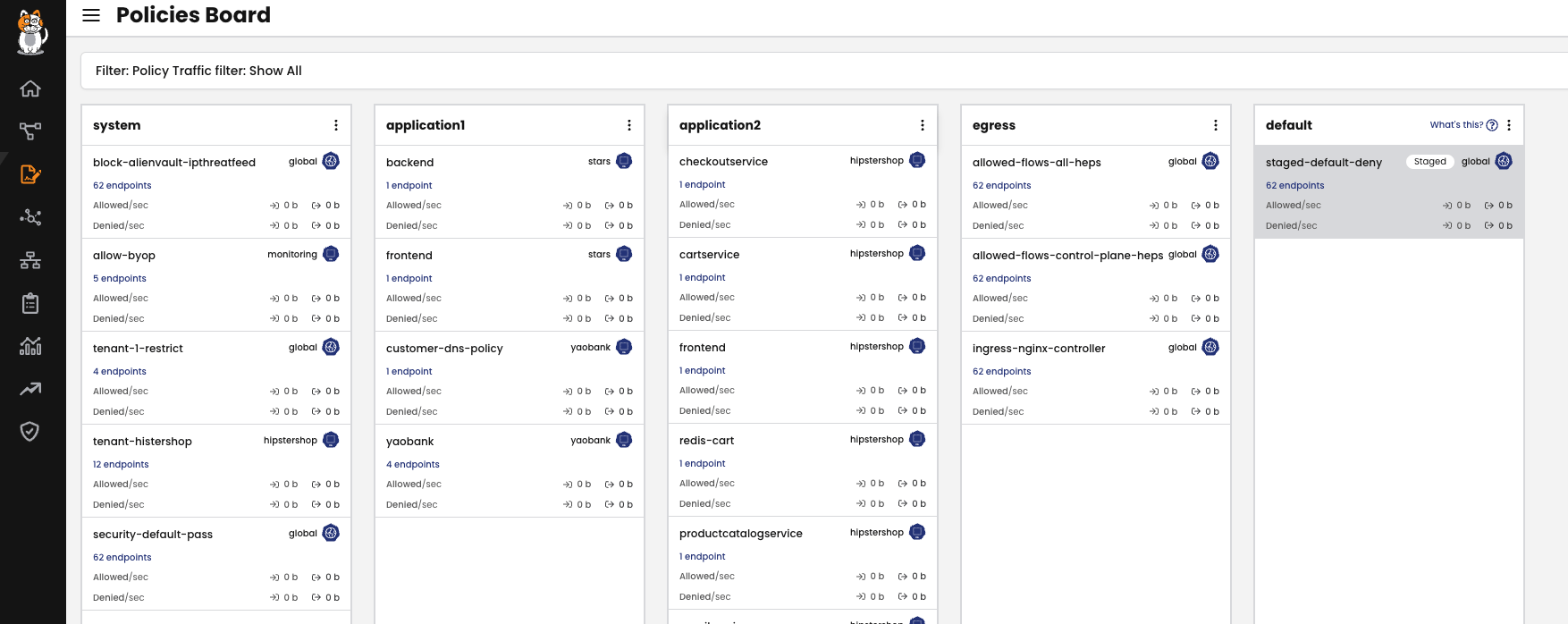Click the monitoring namespace label on allow-byop
This screenshot has height=624, width=1568.
coord(292,255)
